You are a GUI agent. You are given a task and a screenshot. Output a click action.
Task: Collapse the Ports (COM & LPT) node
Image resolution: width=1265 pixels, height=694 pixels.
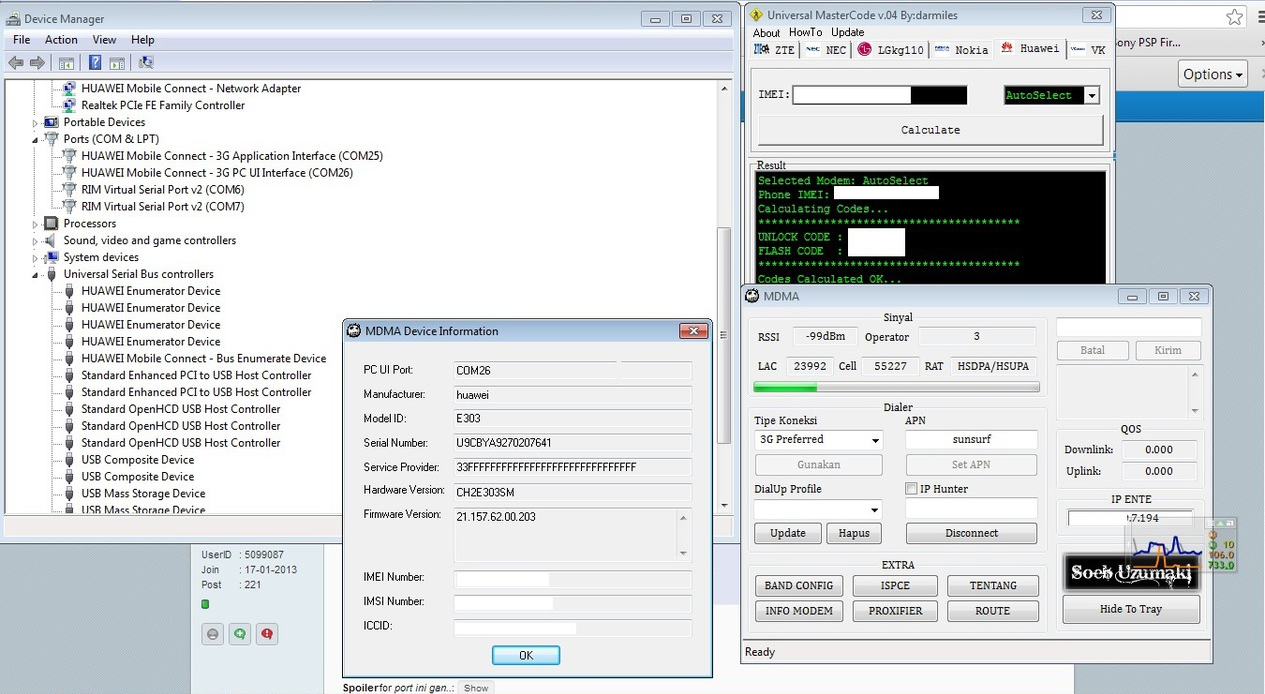pos(35,139)
